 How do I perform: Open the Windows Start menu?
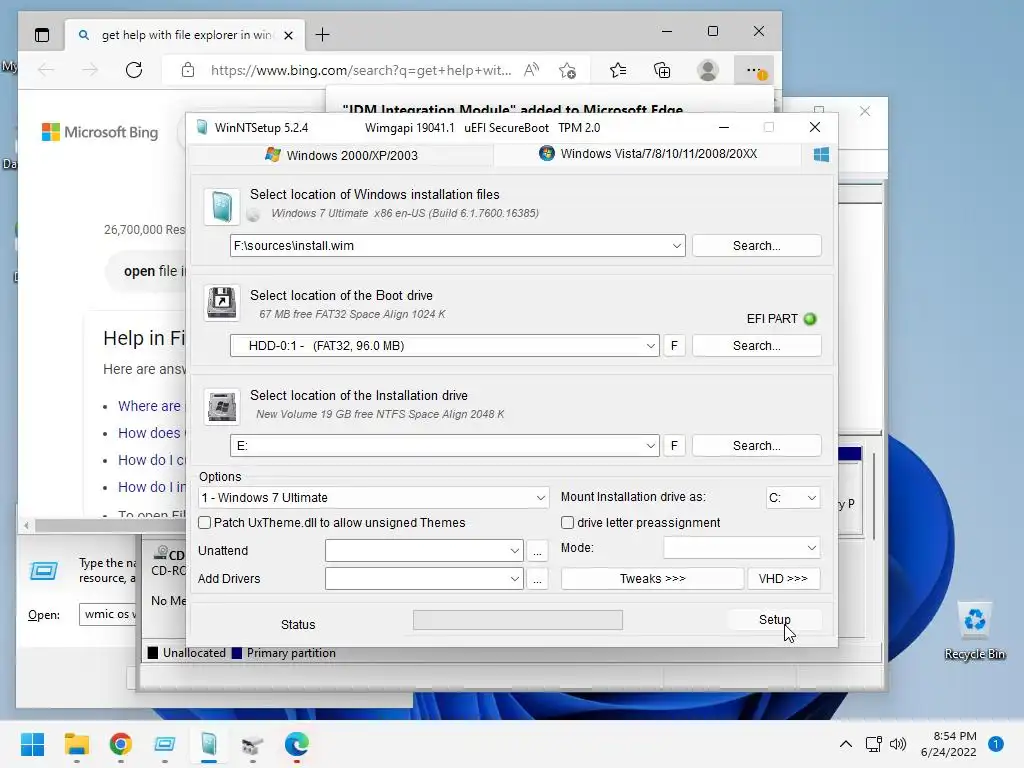pos(33,744)
